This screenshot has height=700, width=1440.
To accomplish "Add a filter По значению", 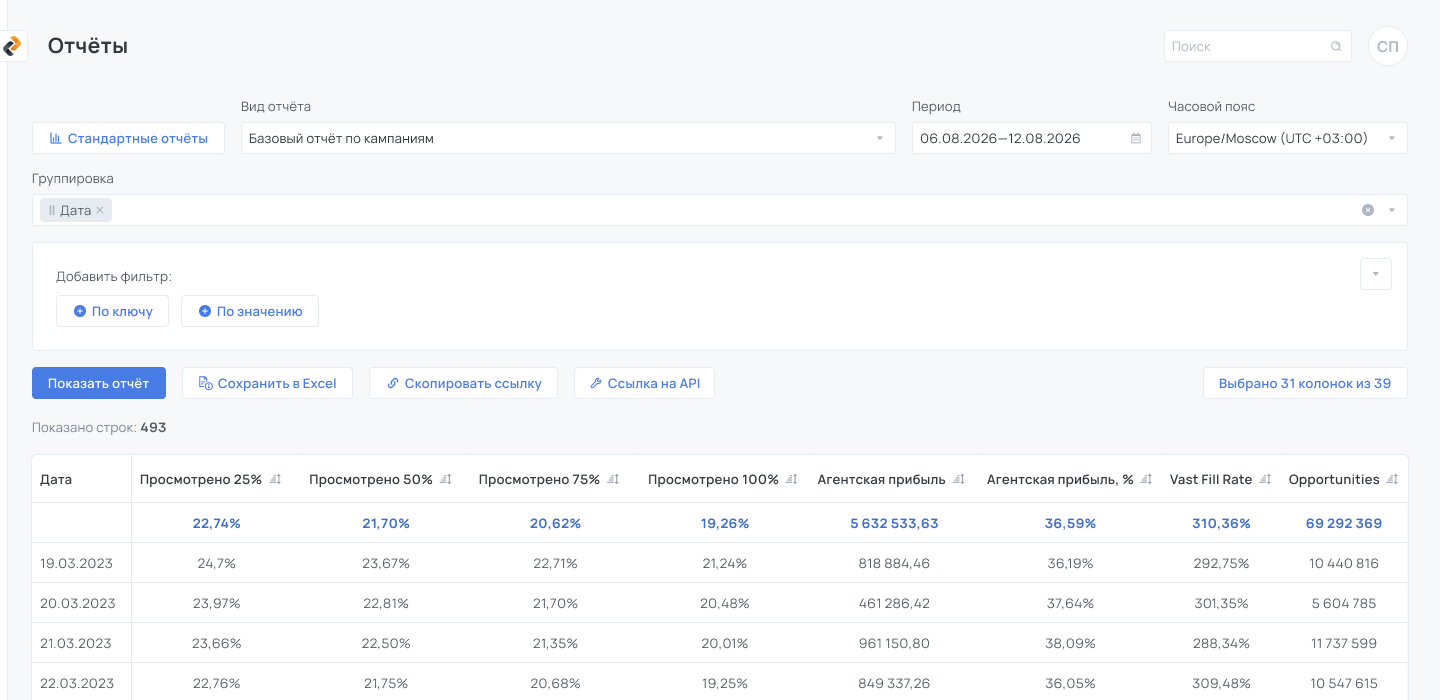I will (x=250, y=311).
